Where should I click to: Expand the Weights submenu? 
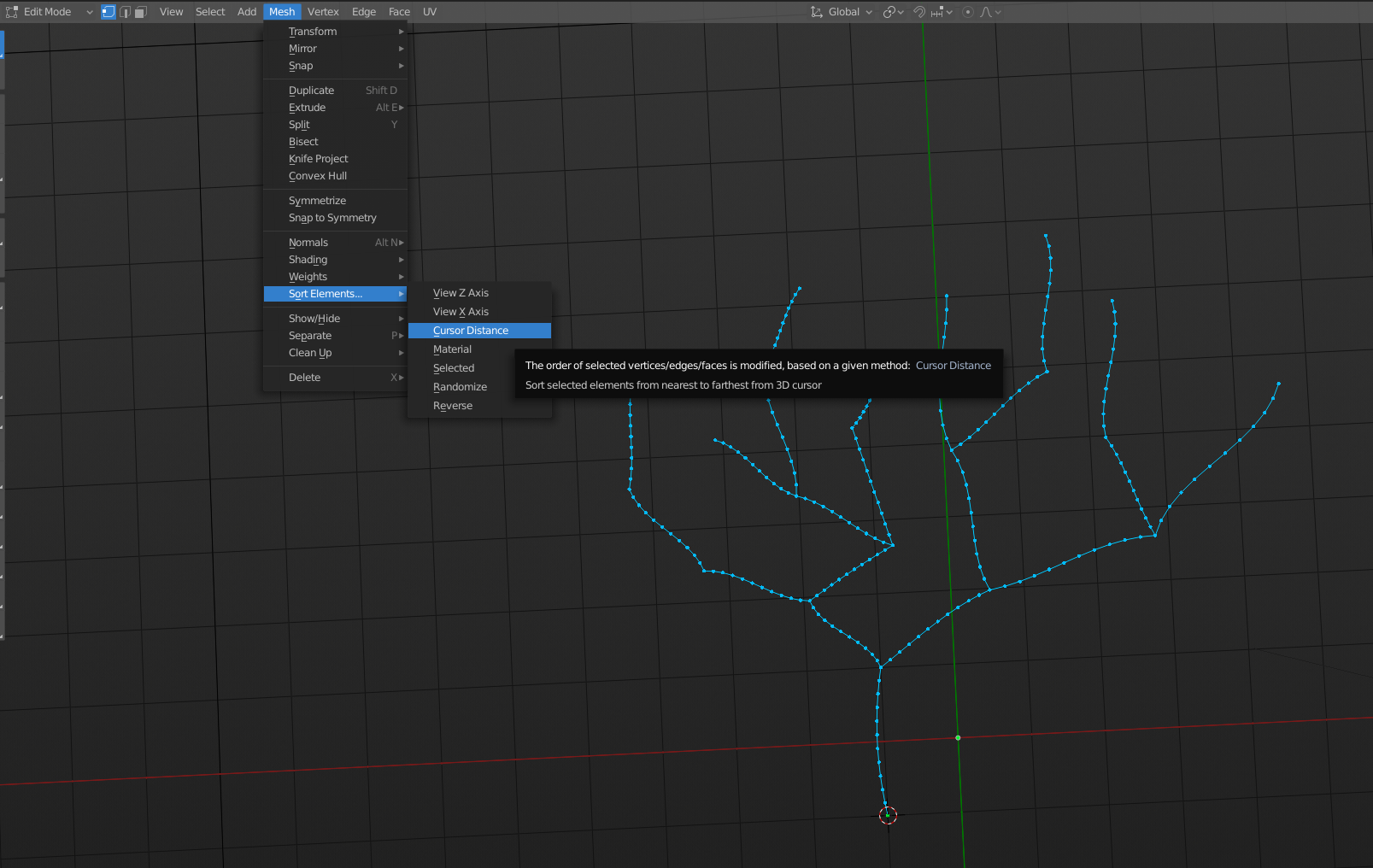pyautogui.click(x=335, y=277)
